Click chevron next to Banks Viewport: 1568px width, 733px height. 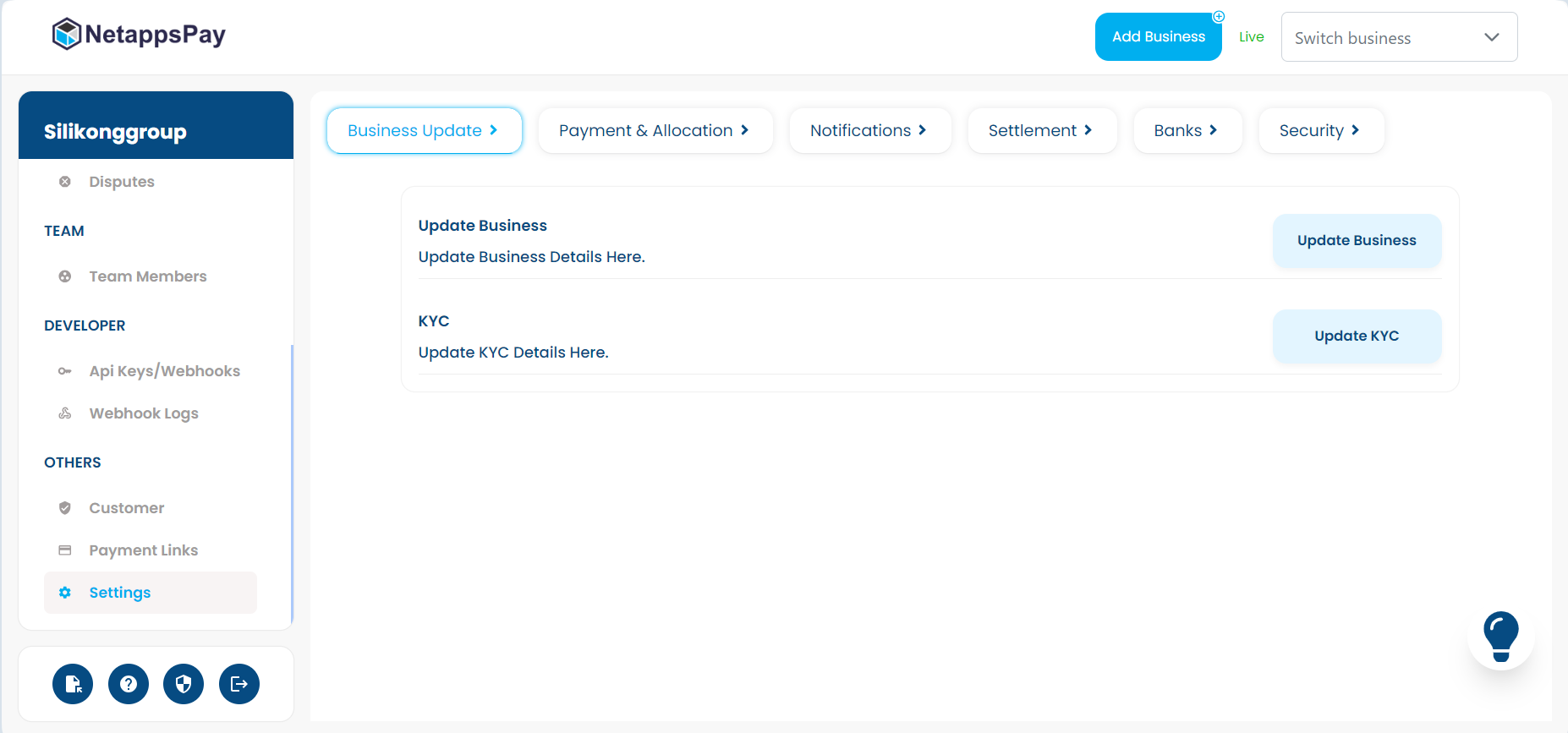[x=1214, y=130]
